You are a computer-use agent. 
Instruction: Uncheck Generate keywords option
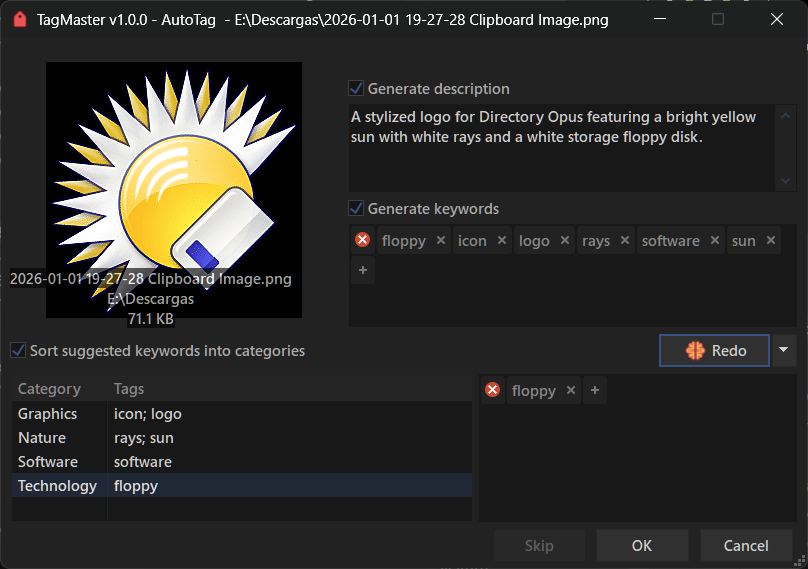point(356,209)
